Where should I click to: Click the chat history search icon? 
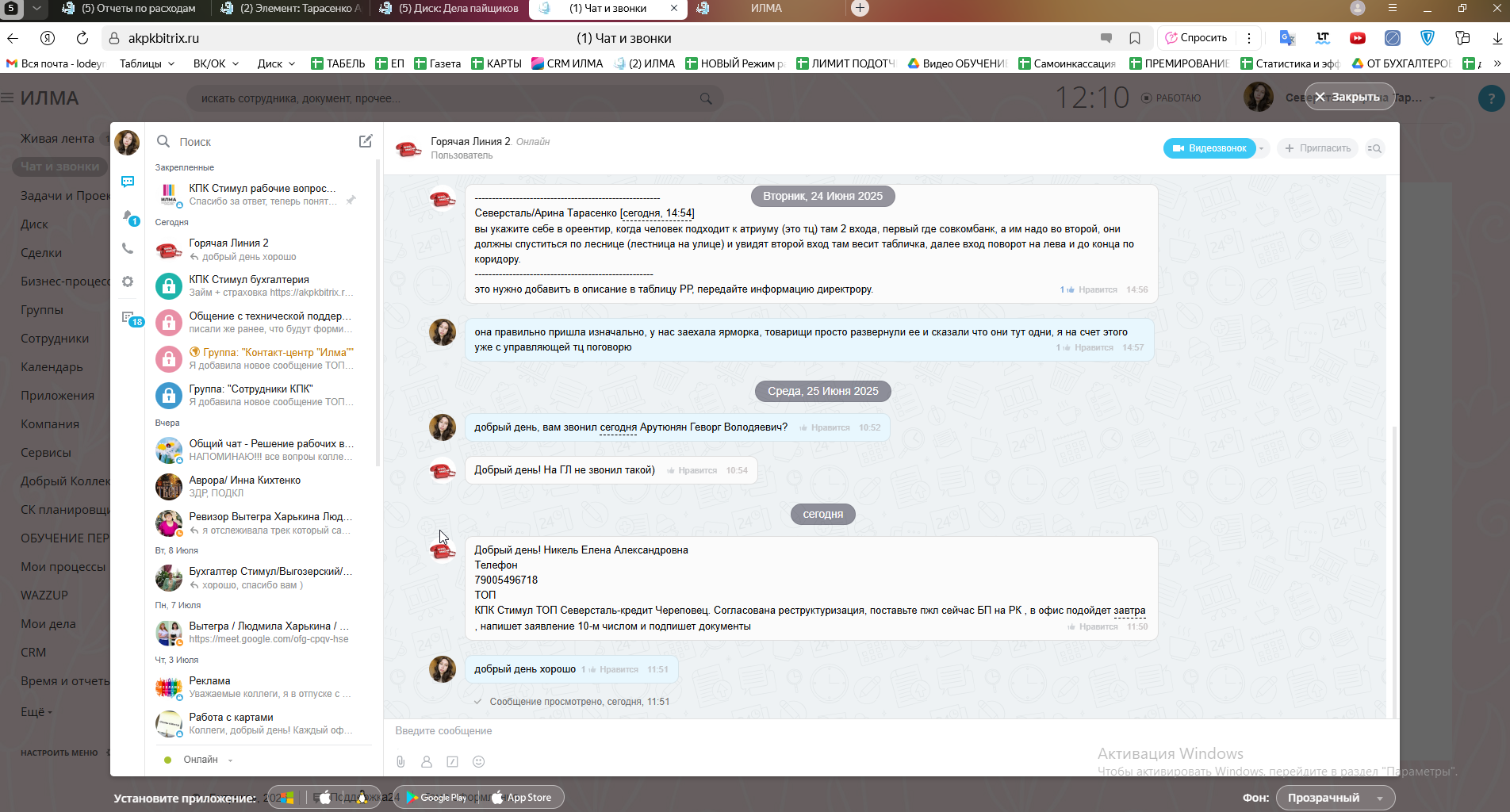click(x=1375, y=148)
